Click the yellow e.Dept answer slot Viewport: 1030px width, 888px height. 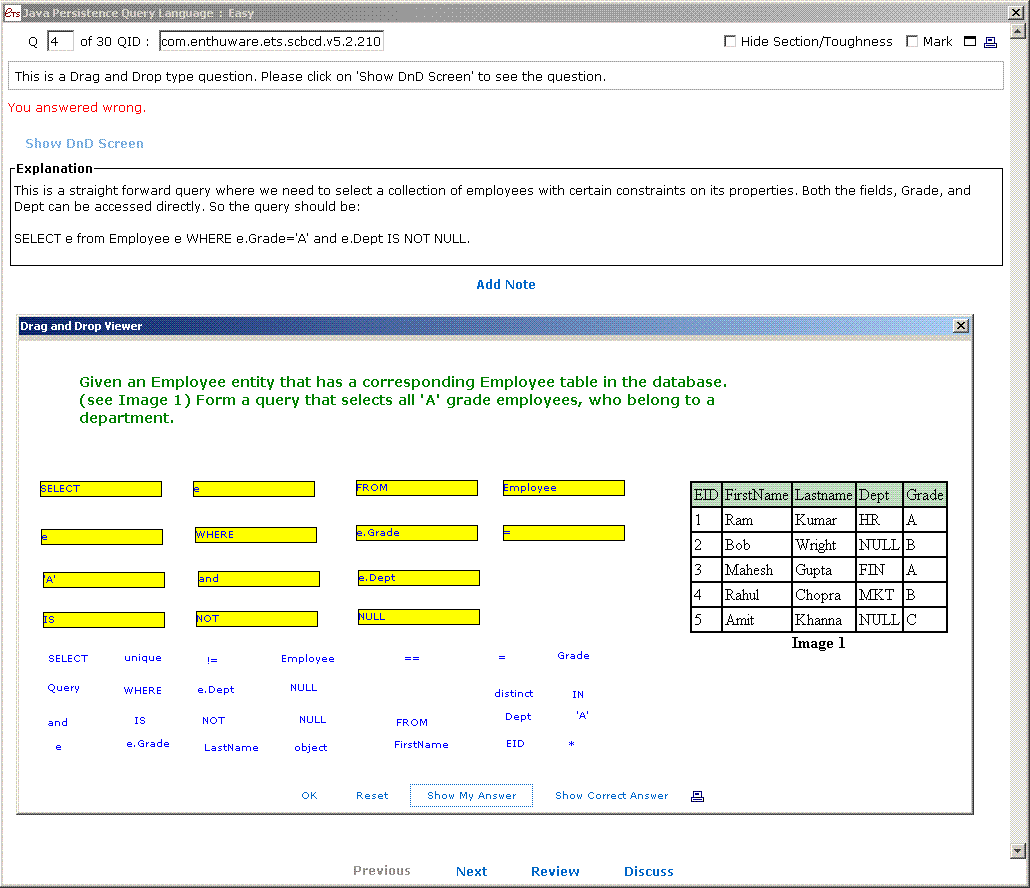418,578
